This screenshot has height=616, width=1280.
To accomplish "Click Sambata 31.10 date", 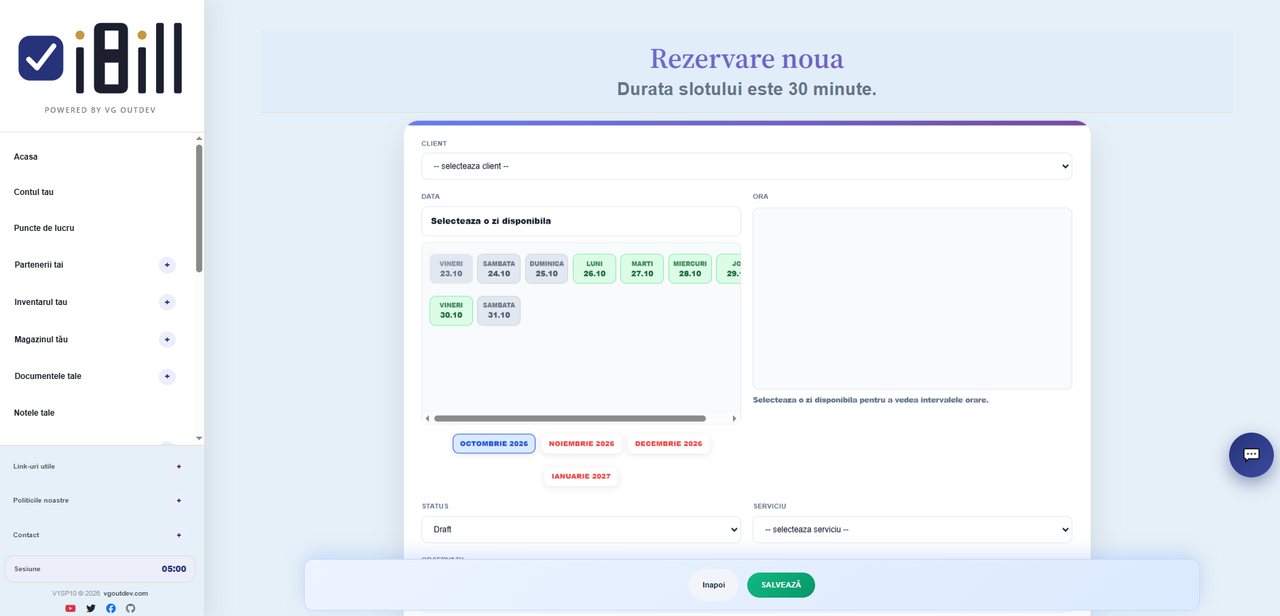I will (499, 311).
